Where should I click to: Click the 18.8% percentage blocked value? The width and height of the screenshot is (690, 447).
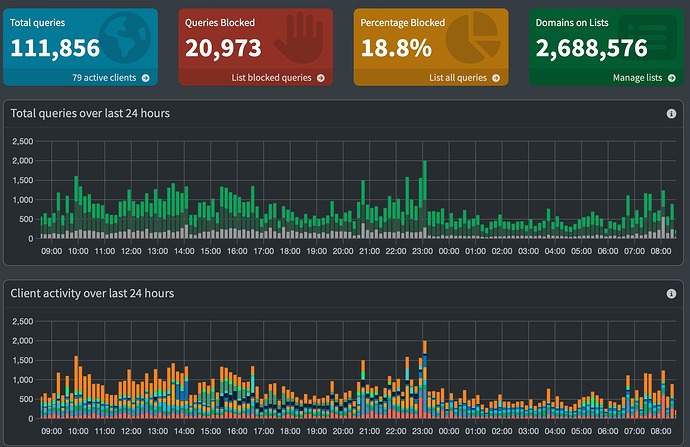tap(396, 48)
